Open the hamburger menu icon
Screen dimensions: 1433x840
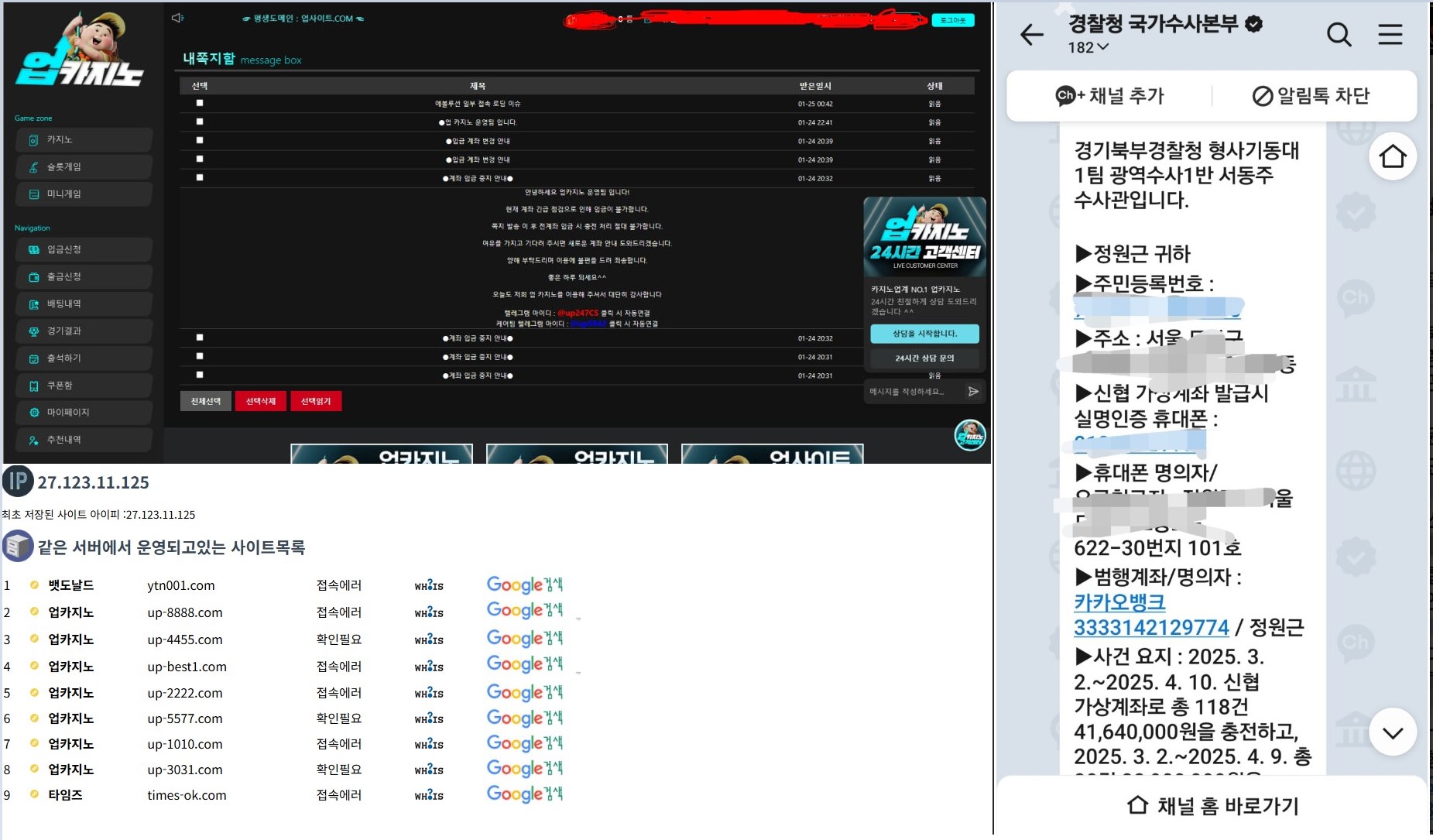point(1390,35)
